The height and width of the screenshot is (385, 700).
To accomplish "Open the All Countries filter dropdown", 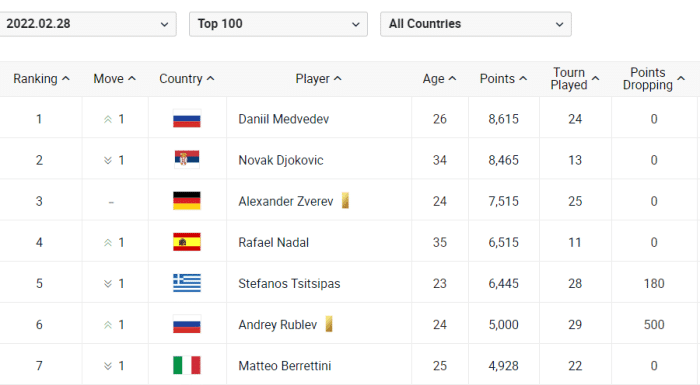I will pyautogui.click(x=475, y=24).
